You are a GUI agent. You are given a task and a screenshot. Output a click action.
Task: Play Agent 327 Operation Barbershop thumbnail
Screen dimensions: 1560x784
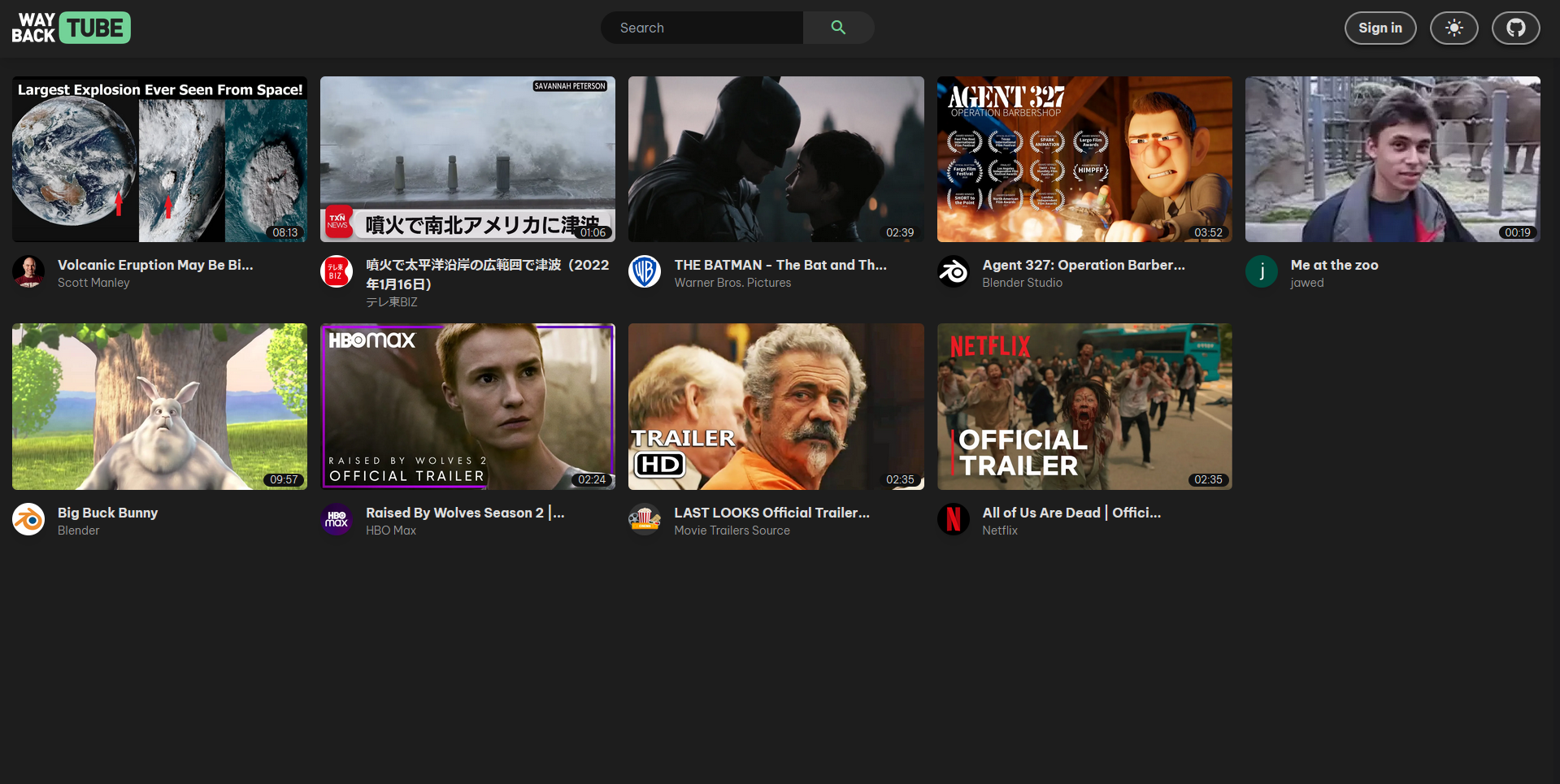(1084, 159)
